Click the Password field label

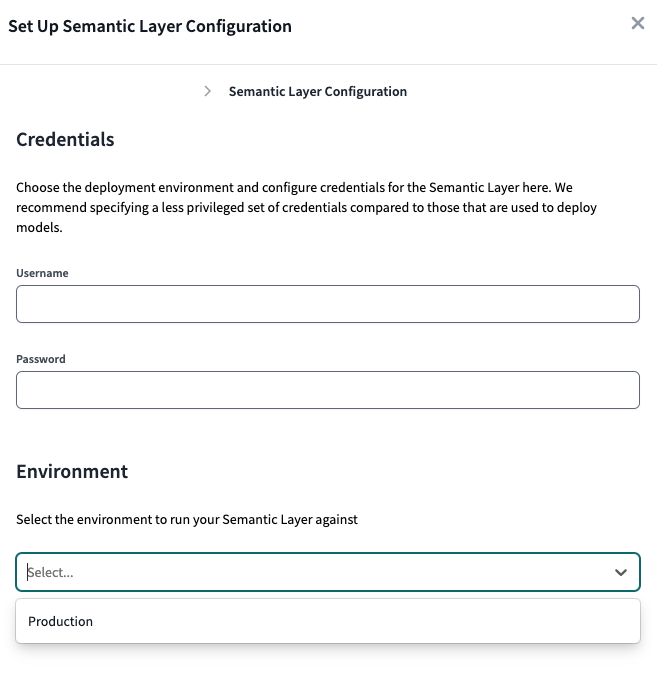41,359
